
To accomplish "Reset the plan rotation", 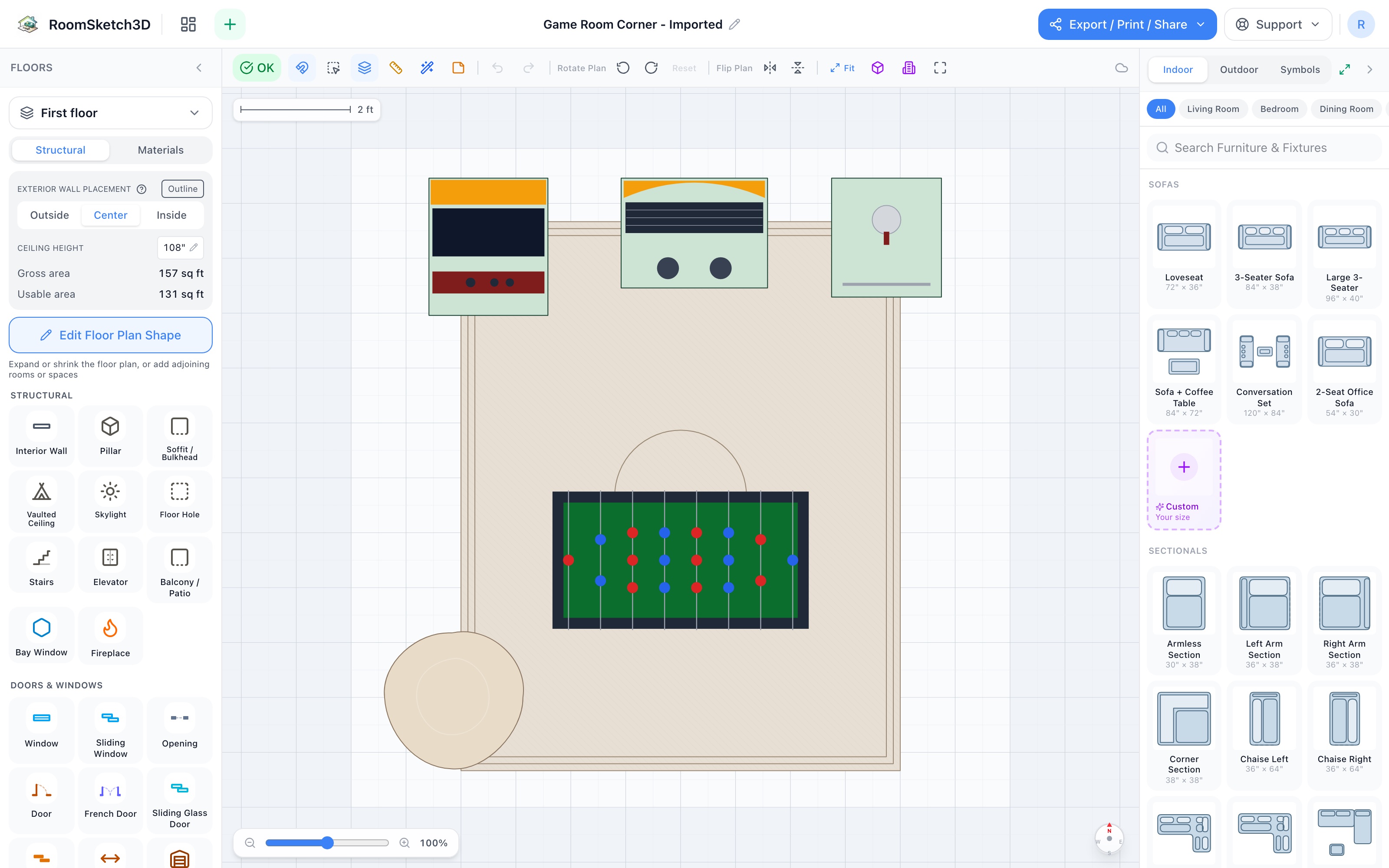I will coord(684,68).
